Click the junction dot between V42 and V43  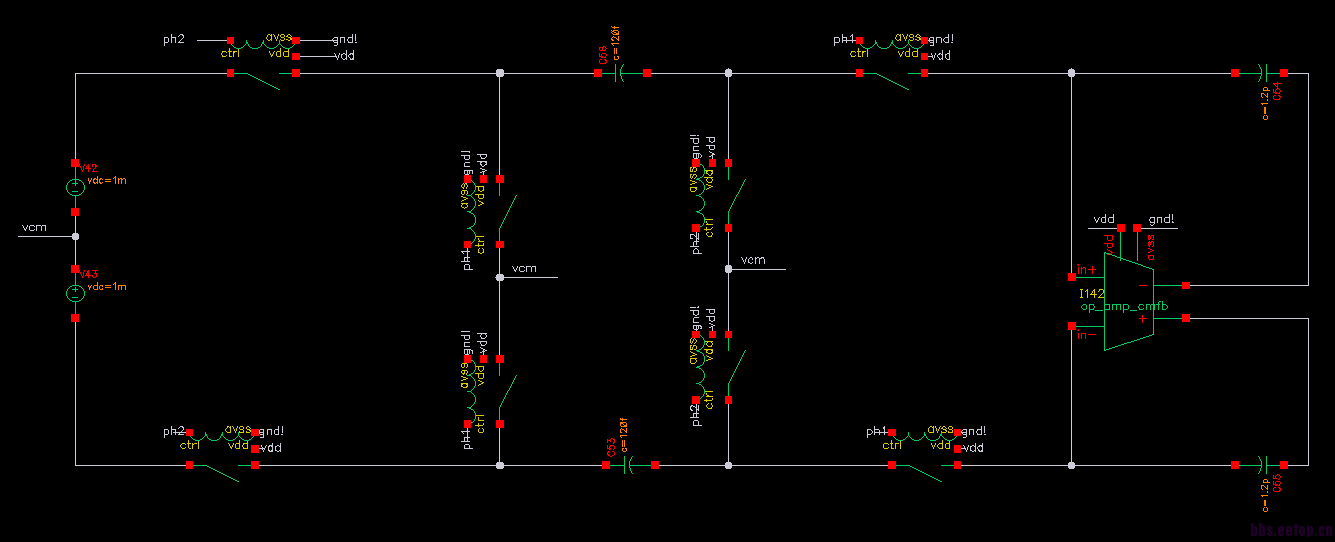(x=75, y=237)
